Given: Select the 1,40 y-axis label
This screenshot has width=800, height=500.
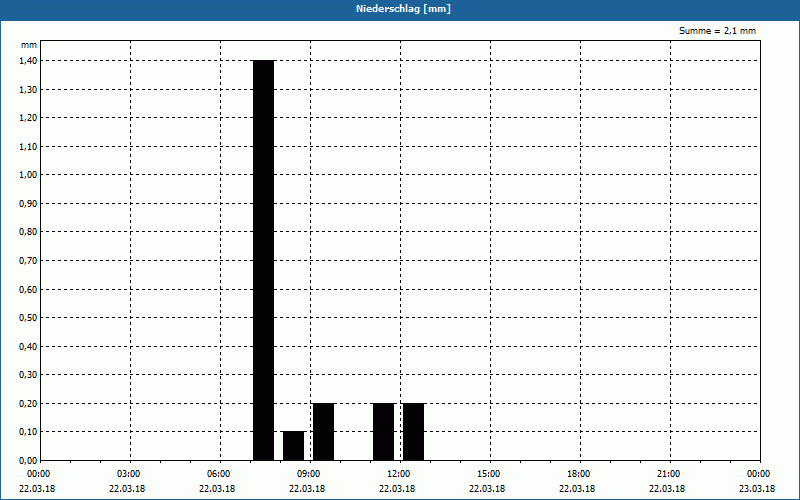Looking at the screenshot, I should pos(29,61).
